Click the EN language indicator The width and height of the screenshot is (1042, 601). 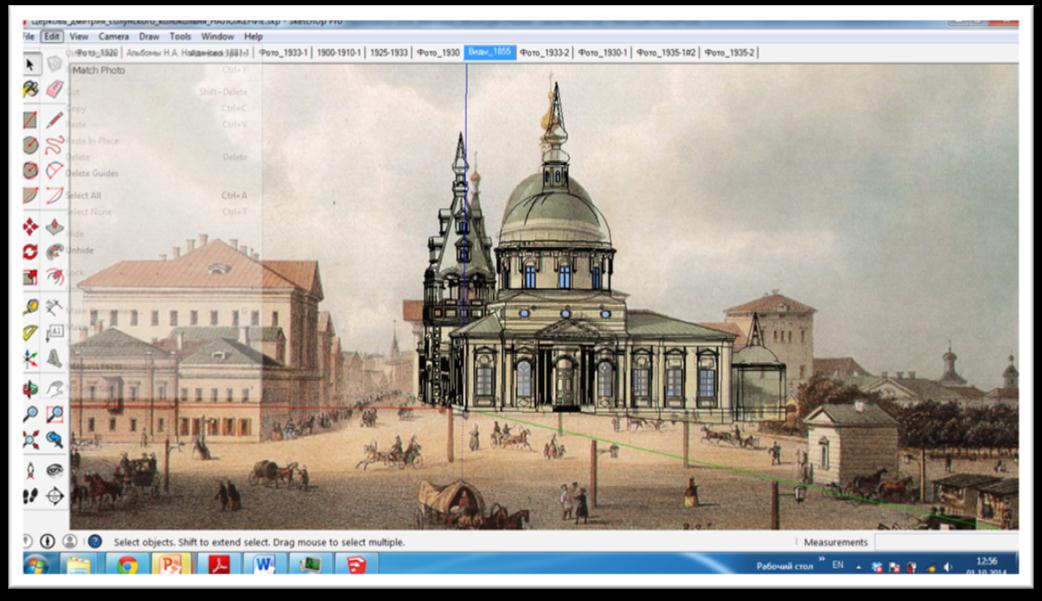(837, 565)
